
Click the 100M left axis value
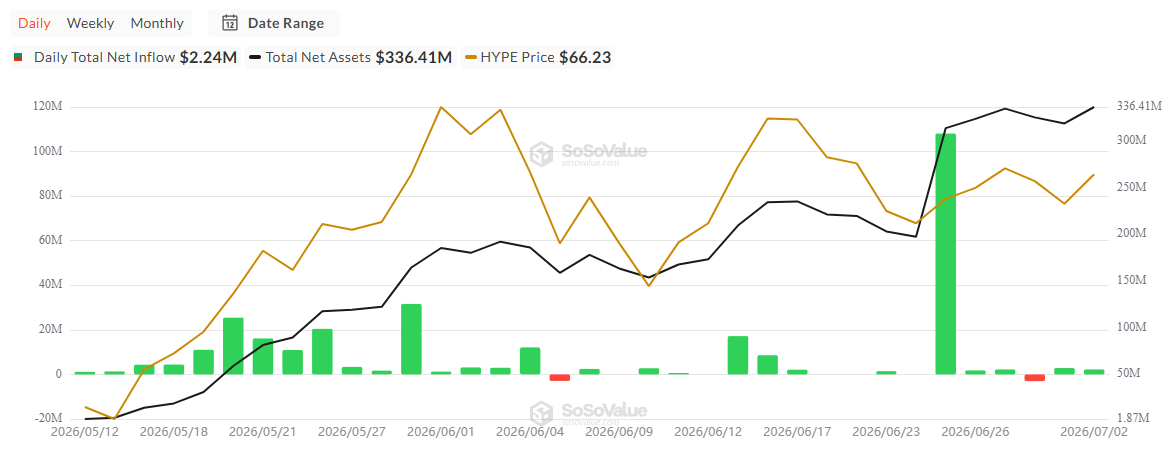point(48,151)
